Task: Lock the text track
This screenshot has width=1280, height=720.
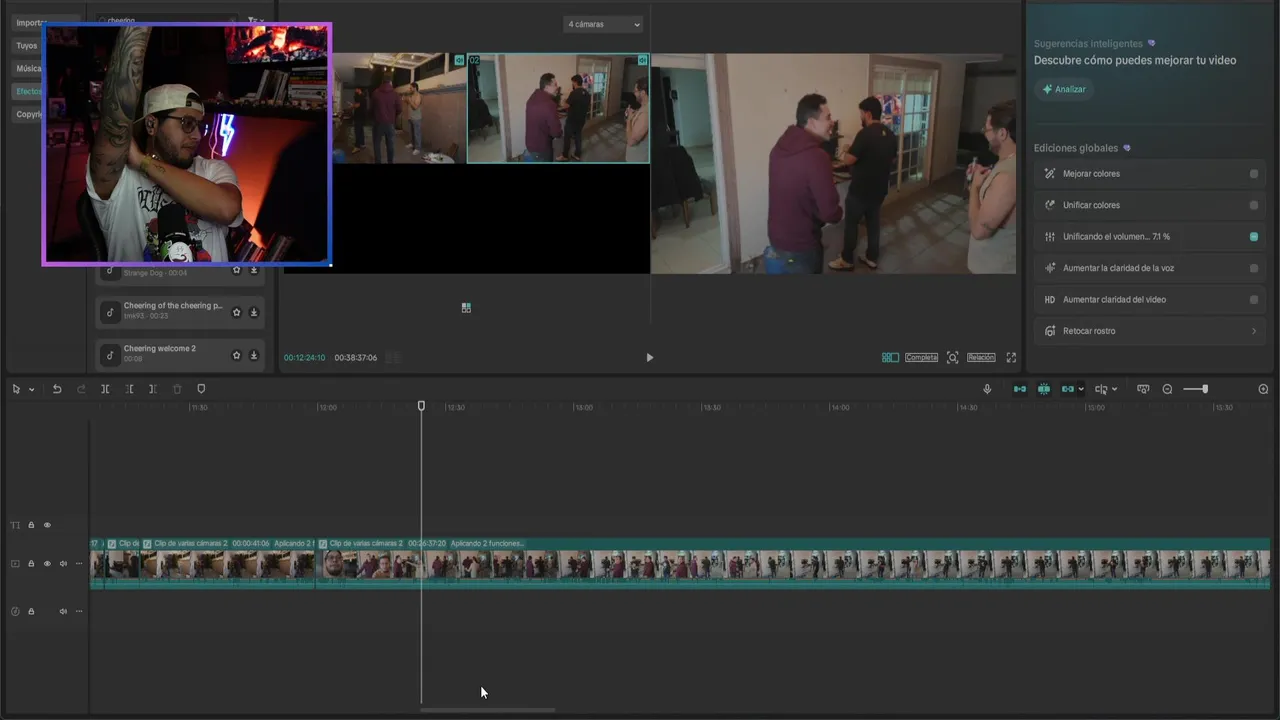Action: (x=31, y=525)
